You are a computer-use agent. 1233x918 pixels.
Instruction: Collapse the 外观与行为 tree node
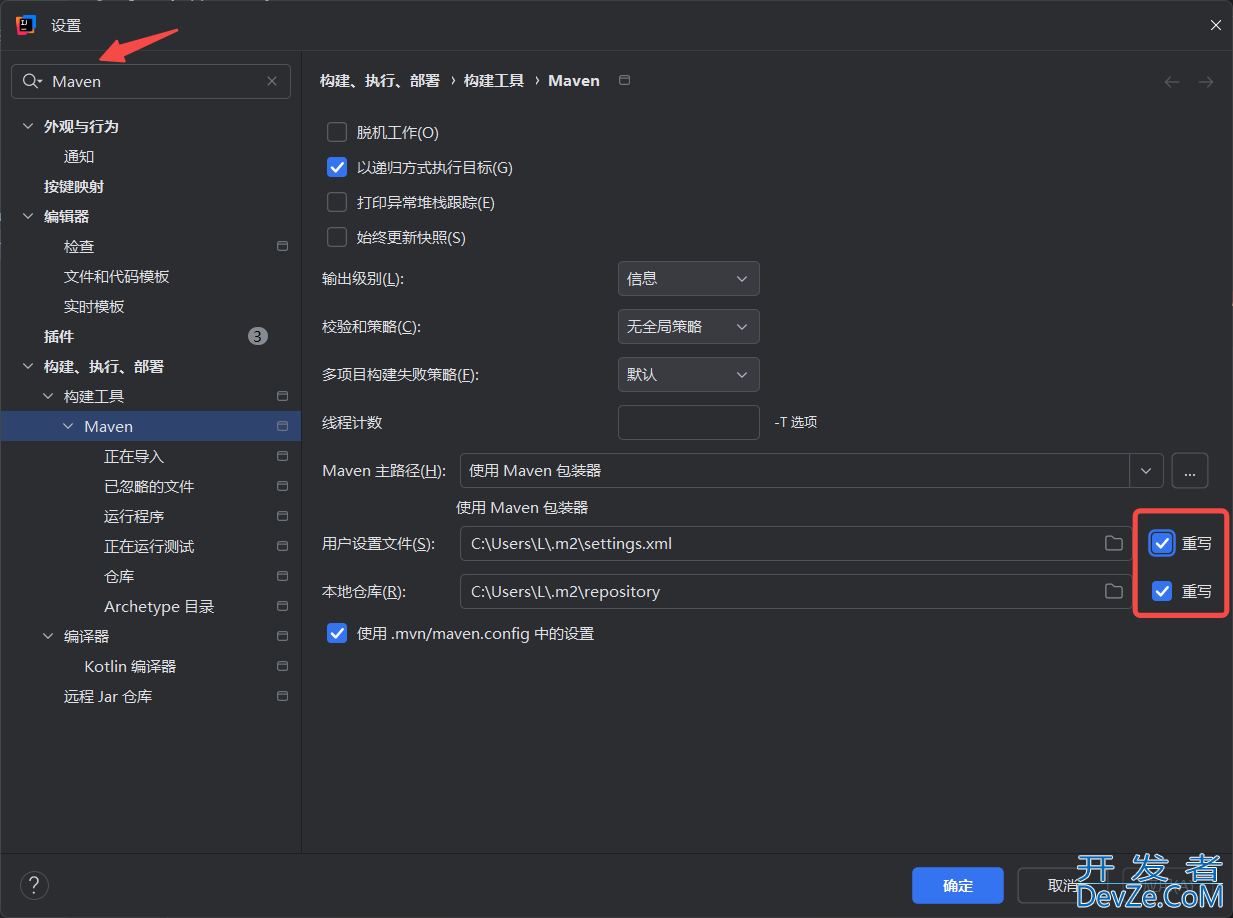(28, 127)
